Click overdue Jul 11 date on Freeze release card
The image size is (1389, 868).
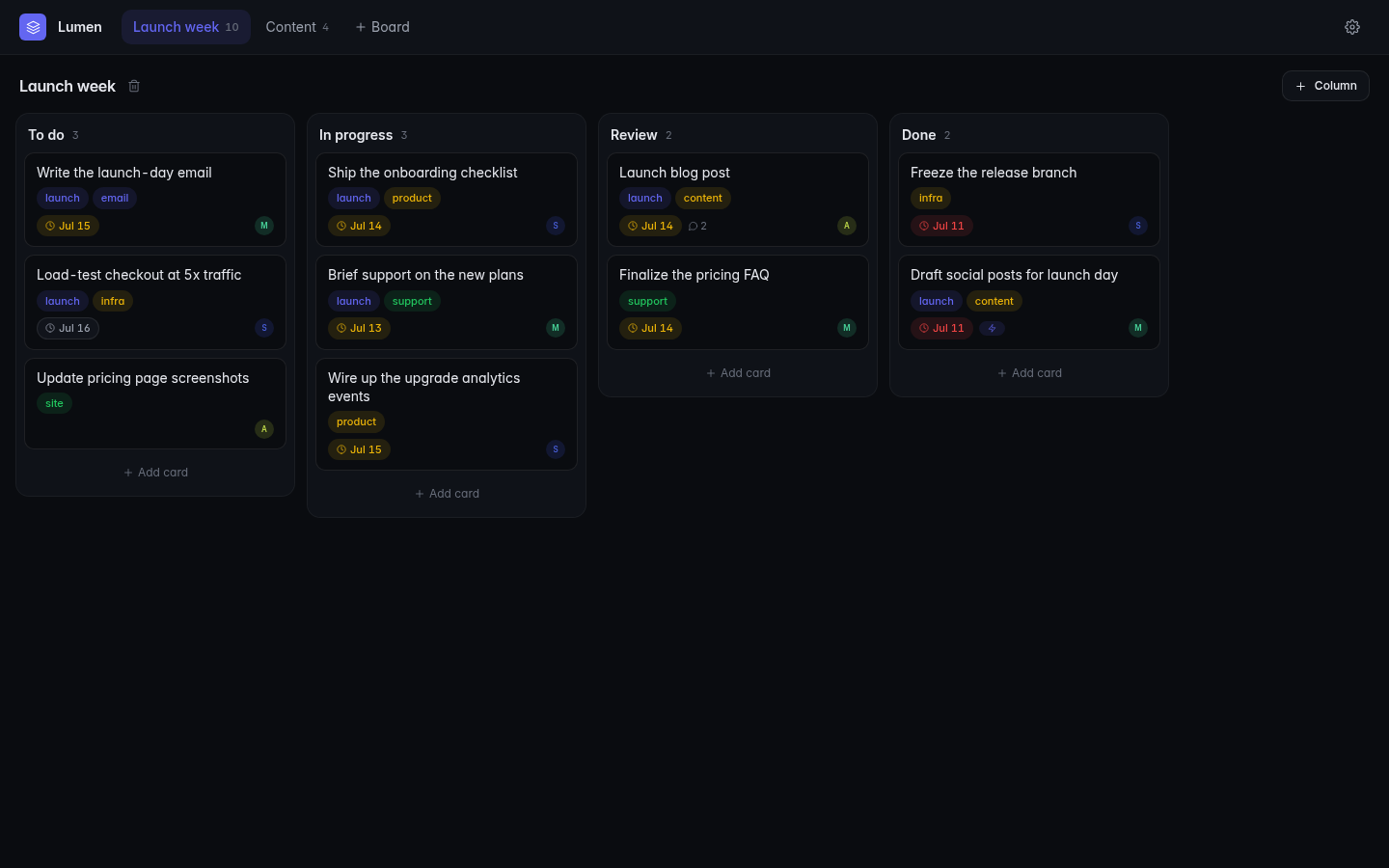click(x=941, y=226)
